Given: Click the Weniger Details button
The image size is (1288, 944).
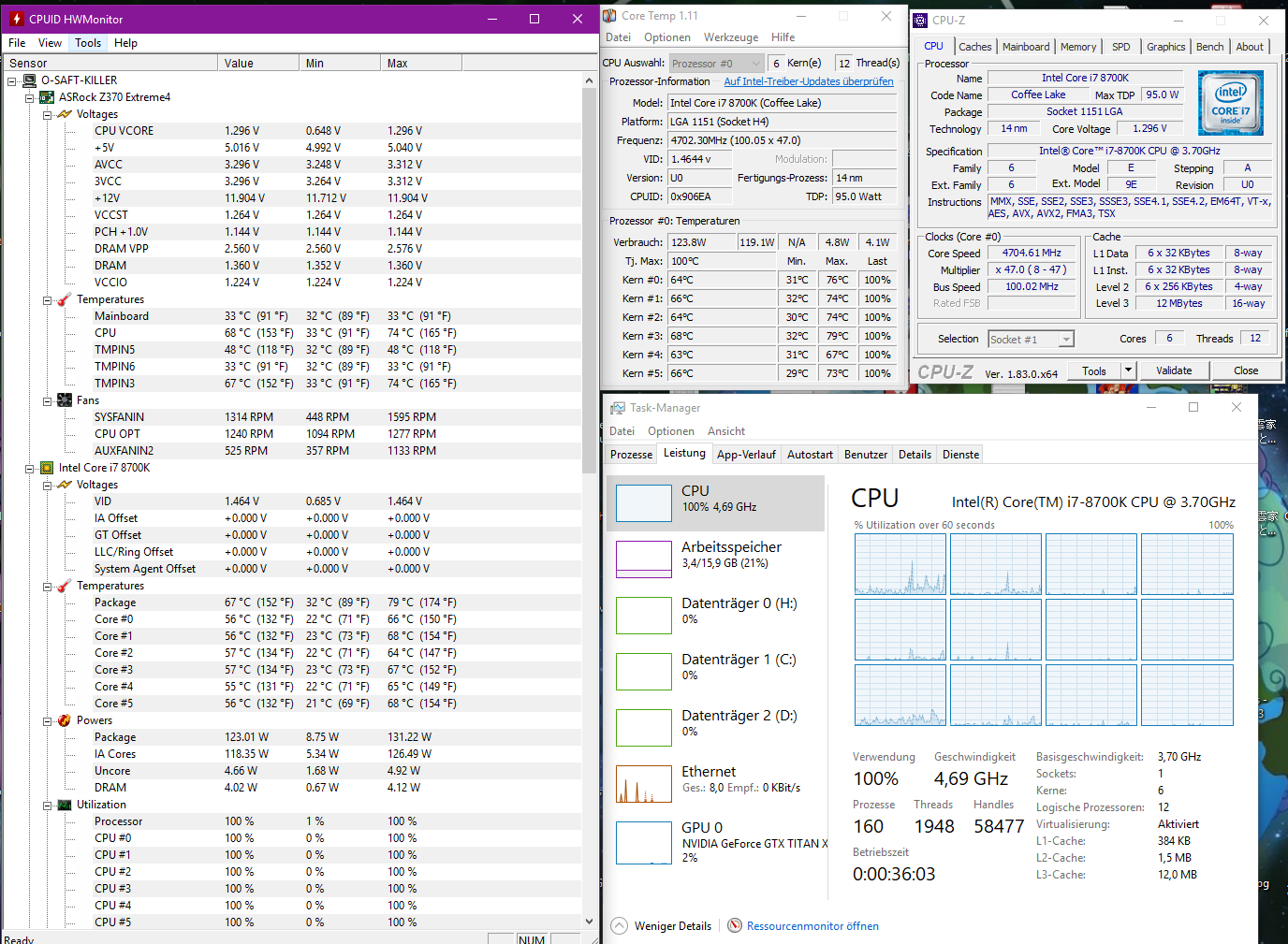Looking at the screenshot, I should tap(662, 926).
